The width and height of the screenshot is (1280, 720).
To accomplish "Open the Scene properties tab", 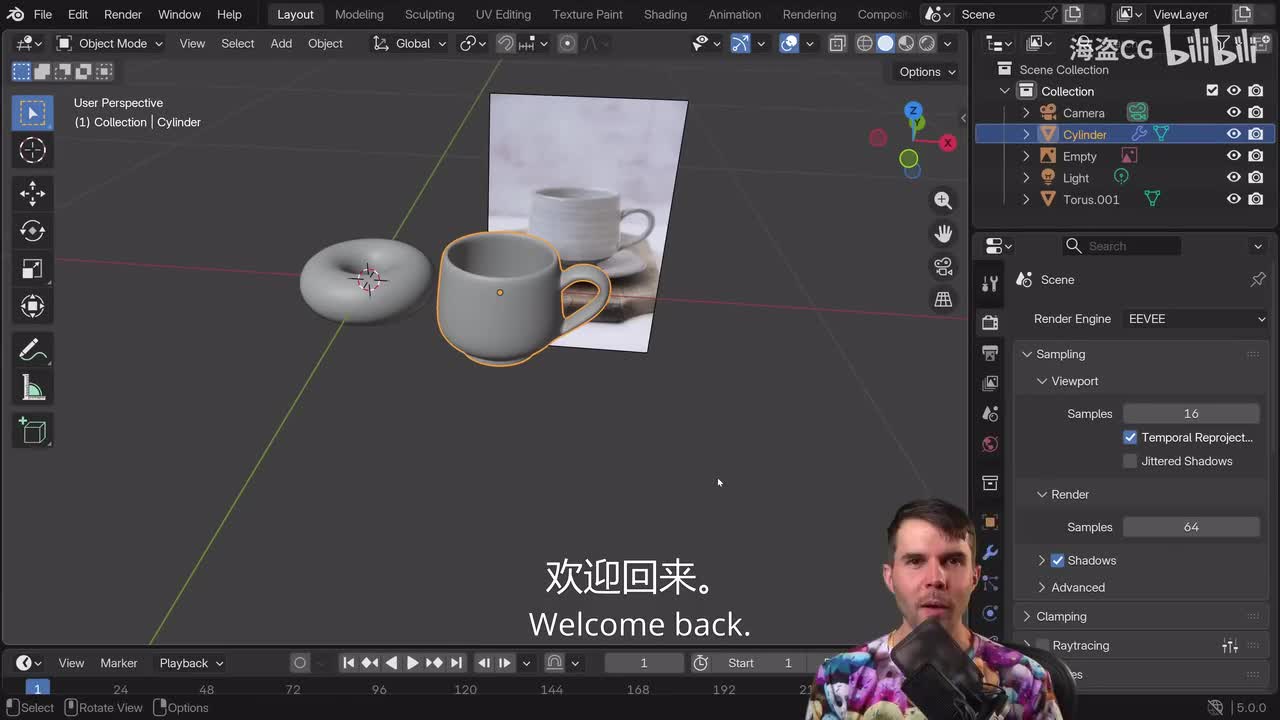I will point(990,413).
